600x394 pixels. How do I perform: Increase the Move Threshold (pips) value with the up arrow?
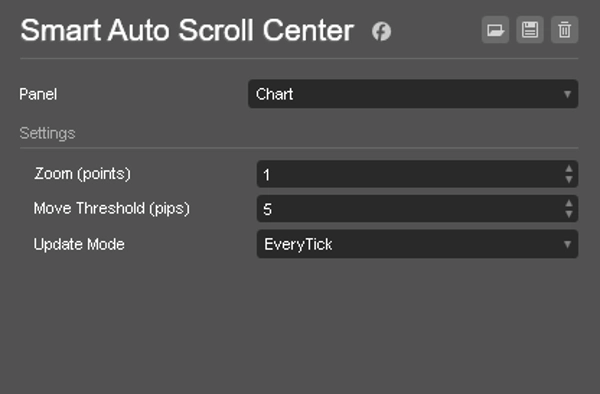click(569, 203)
